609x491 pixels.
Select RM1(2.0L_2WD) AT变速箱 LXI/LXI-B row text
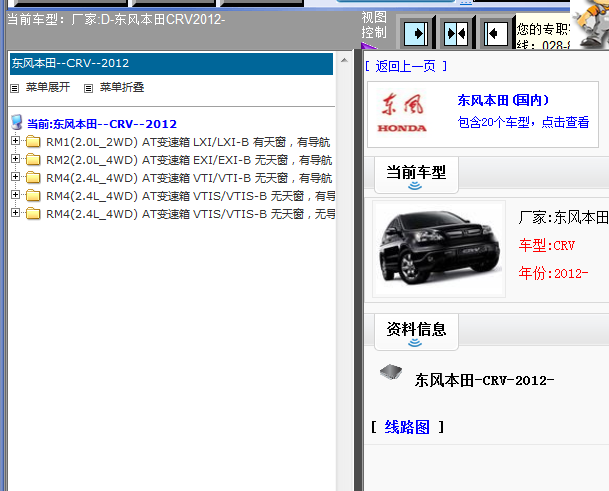(188, 142)
